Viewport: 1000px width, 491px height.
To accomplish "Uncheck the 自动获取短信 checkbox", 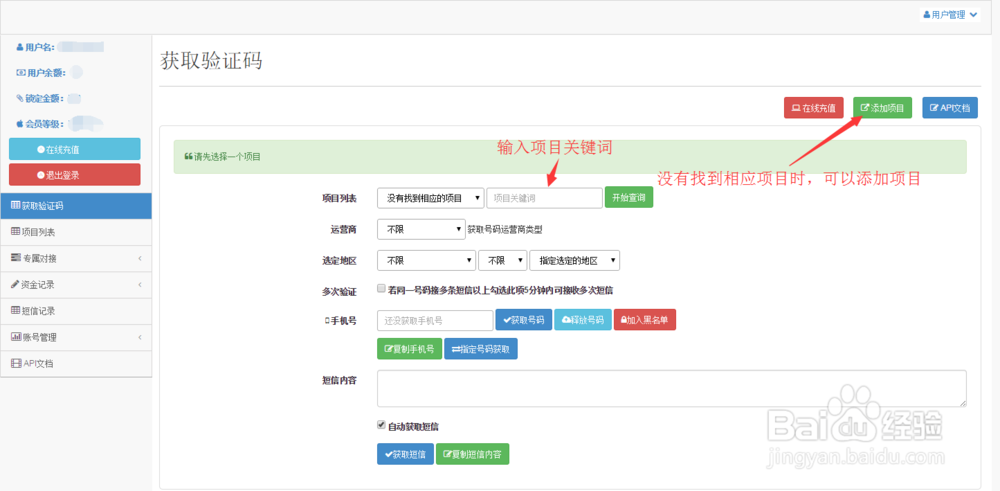I will [381, 424].
